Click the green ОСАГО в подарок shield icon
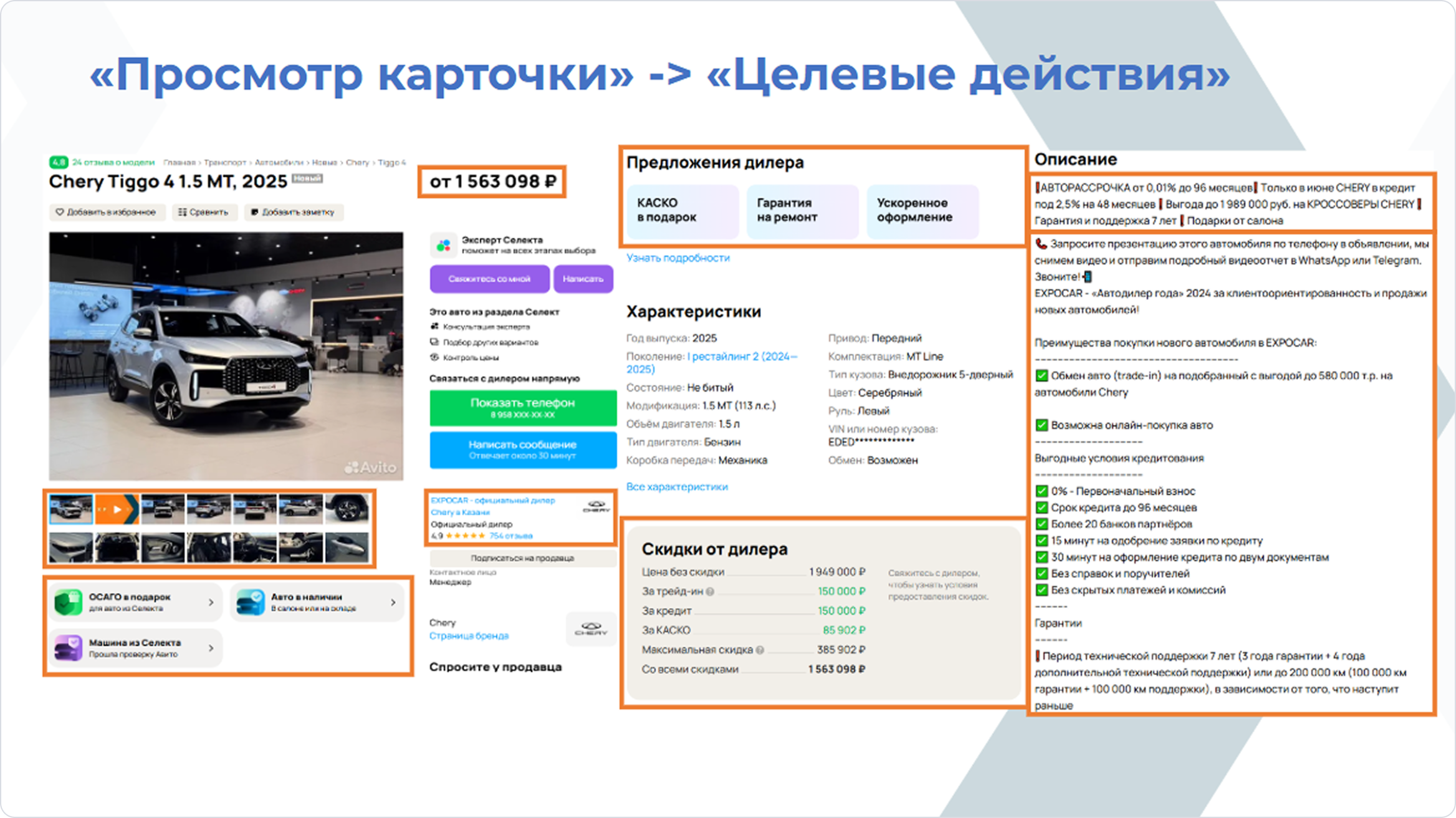Viewport: 1456px width, 818px height. 68,602
